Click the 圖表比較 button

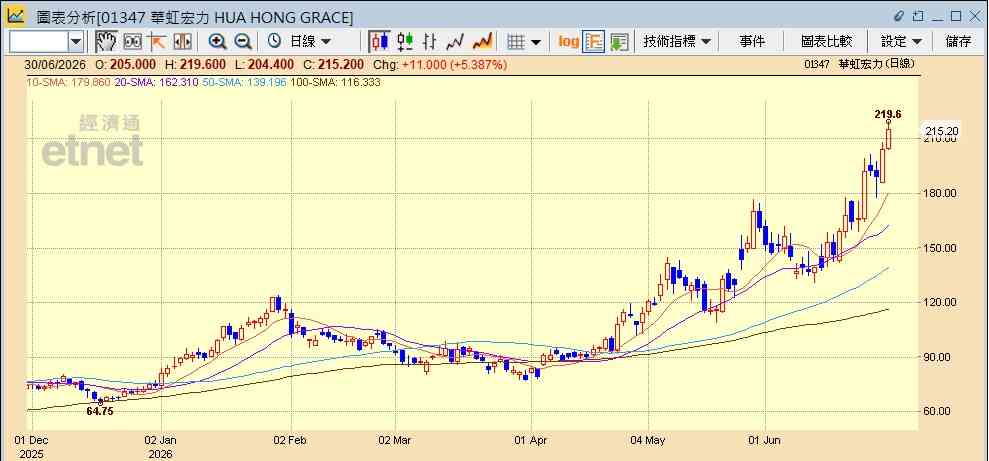coord(826,42)
